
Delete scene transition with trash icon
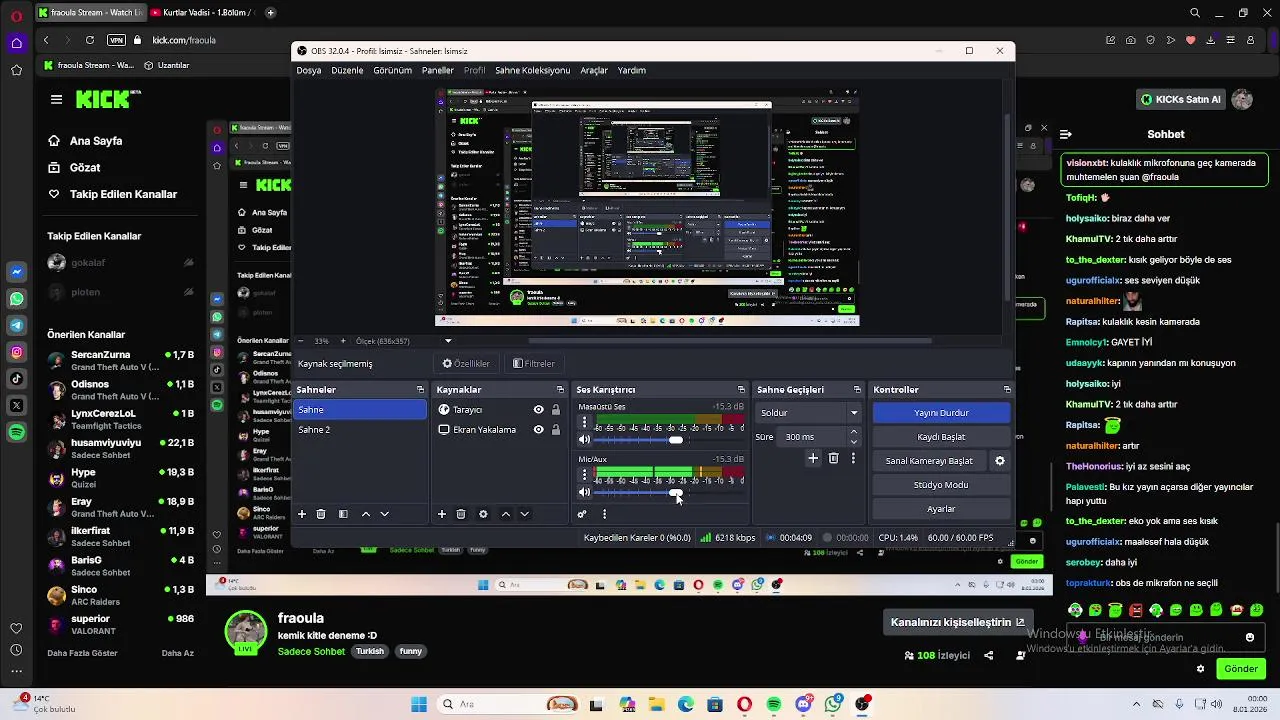(833, 458)
